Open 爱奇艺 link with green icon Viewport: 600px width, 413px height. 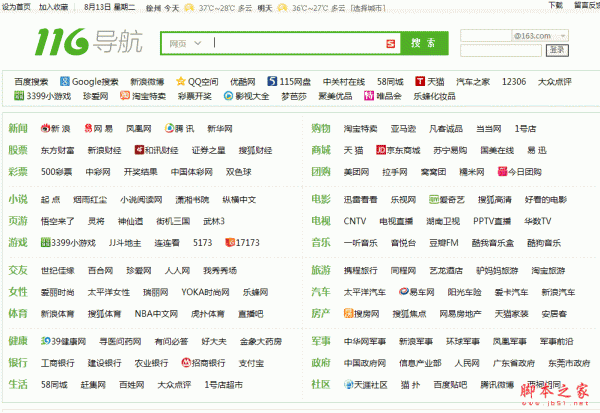[x=447, y=199]
